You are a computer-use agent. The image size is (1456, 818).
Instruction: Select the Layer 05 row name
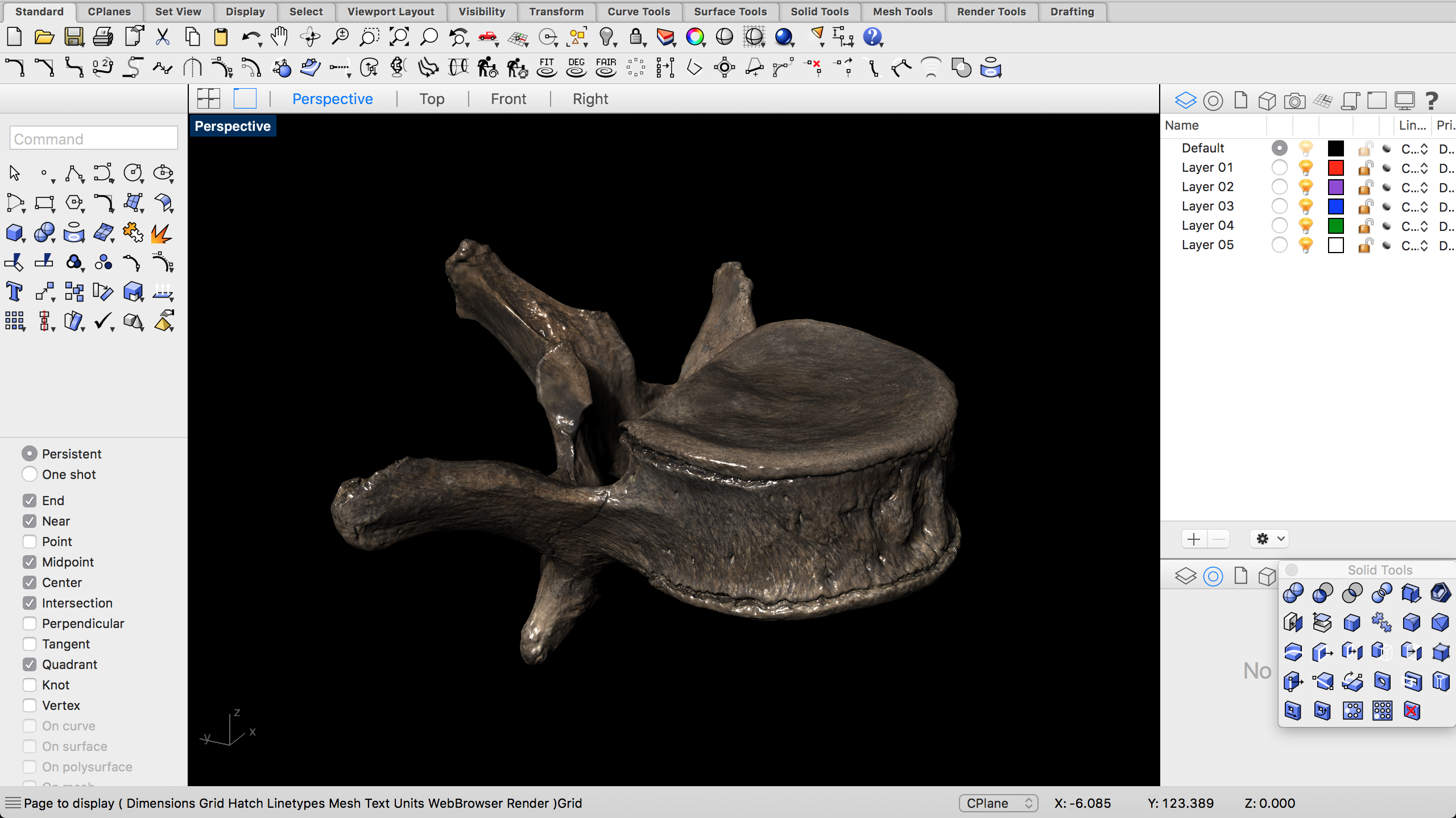pyautogui.click(x=1207, y=245)
